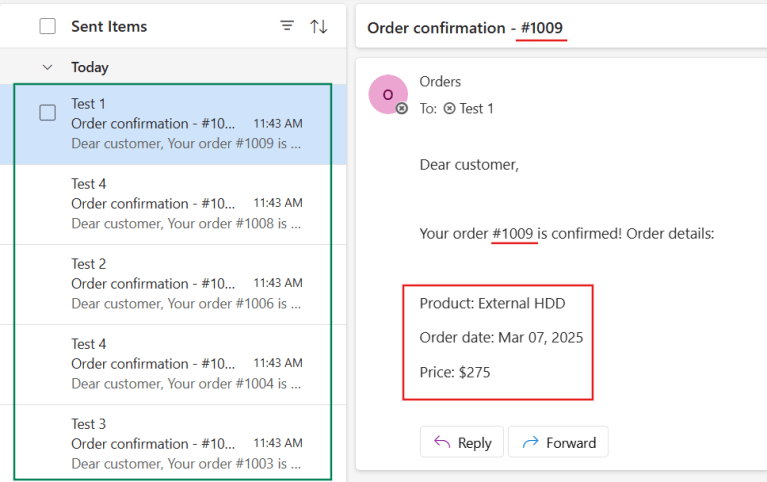Open the Sent Items folder title
Screen dimensions: 767x482
[x=109, y=27]
